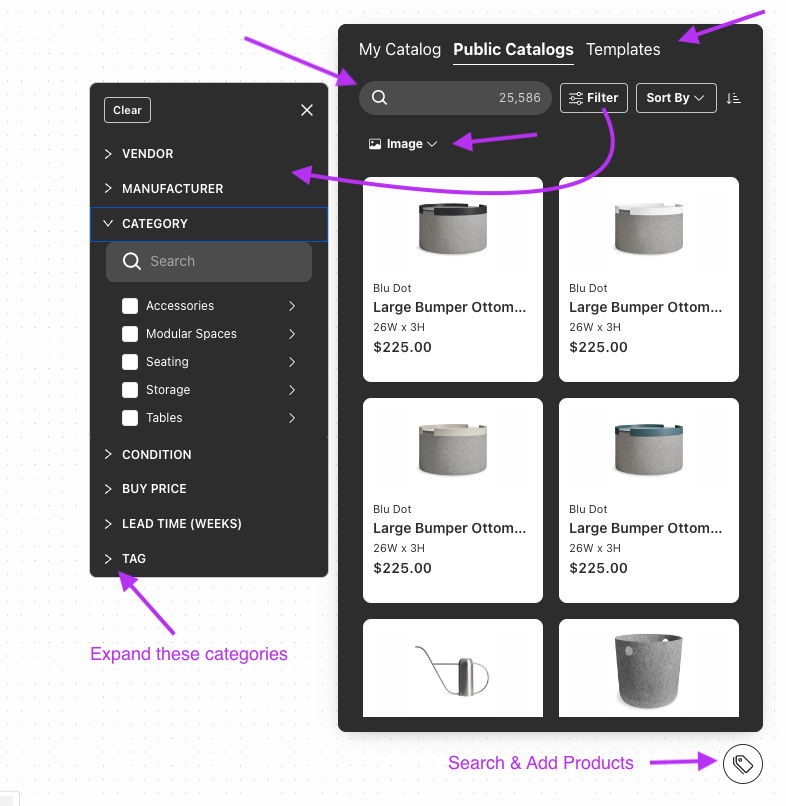
Task: Switch to the Templates tab
Action: coord(623,49)
